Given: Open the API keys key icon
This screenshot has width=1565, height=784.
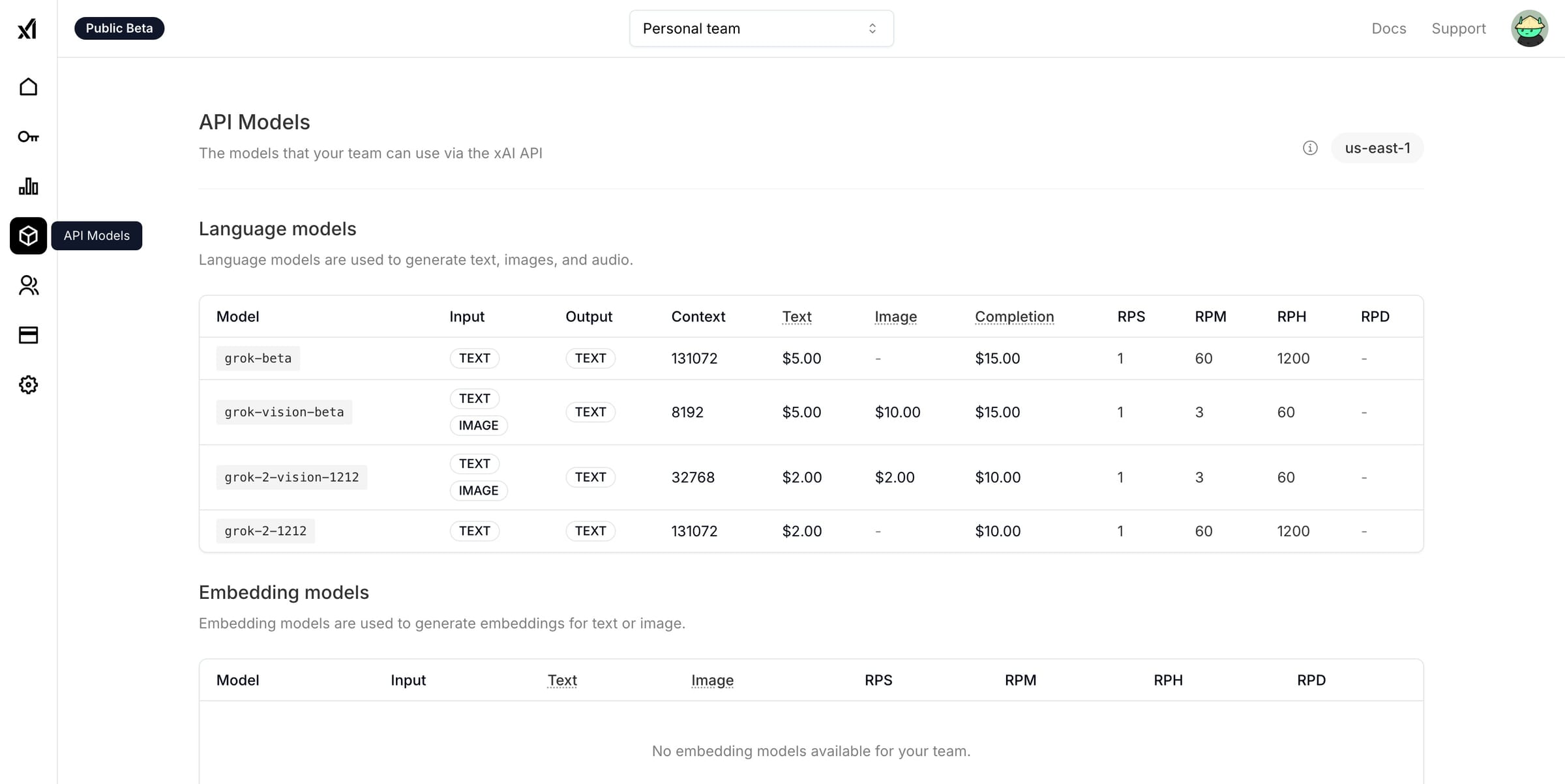Looking at the screenshot, I should tap(28, 137).
